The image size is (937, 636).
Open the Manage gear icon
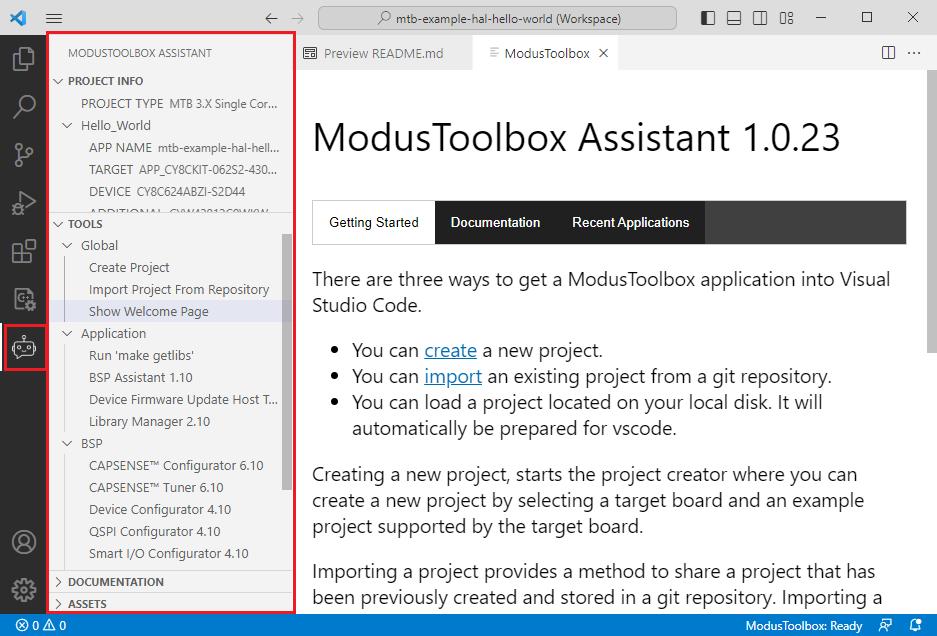pos(24,590)
